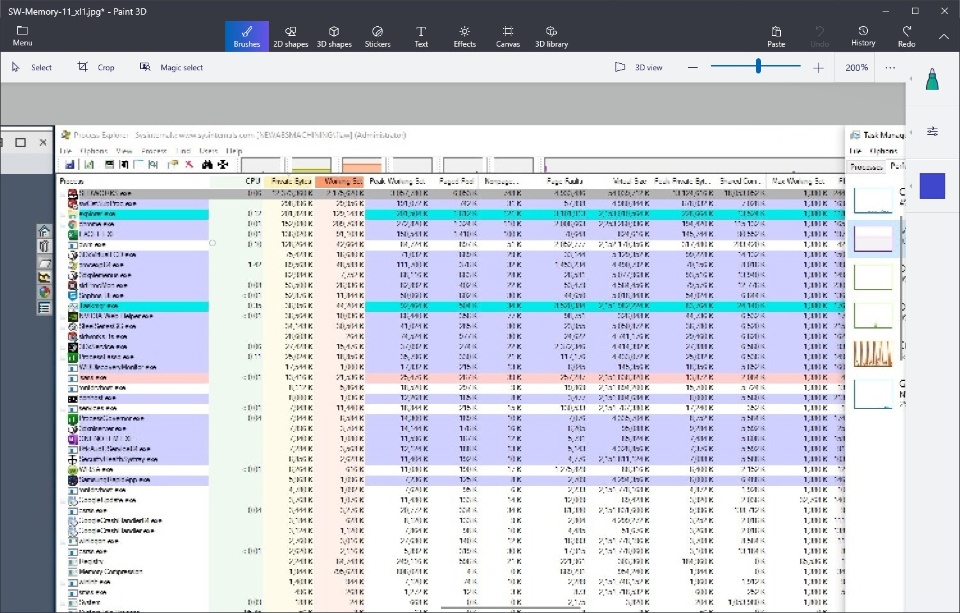The image size is (960, 613).
Task: Open the three-dots more options menu
Action: pyautogui.click(x=890, y=67)
